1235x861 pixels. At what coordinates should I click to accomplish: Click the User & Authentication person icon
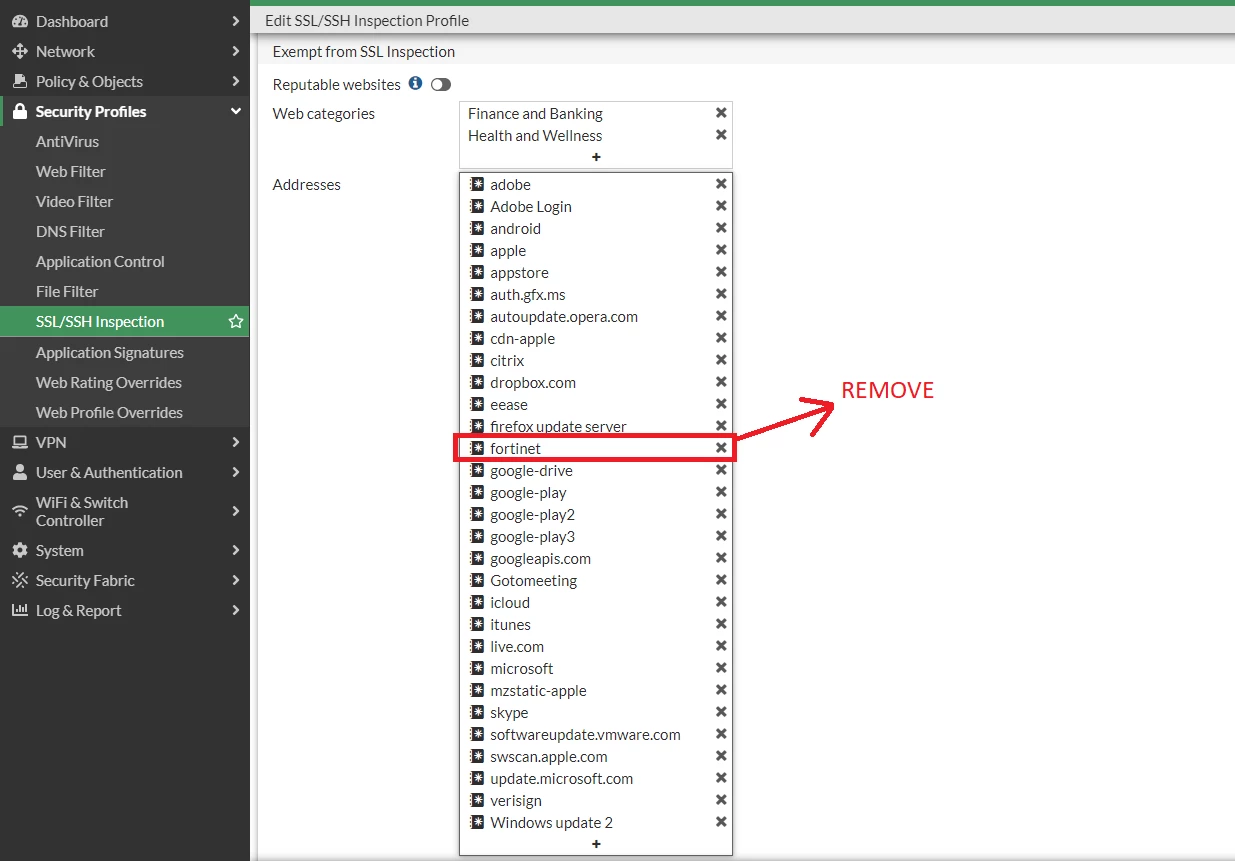tap(19, 472)
